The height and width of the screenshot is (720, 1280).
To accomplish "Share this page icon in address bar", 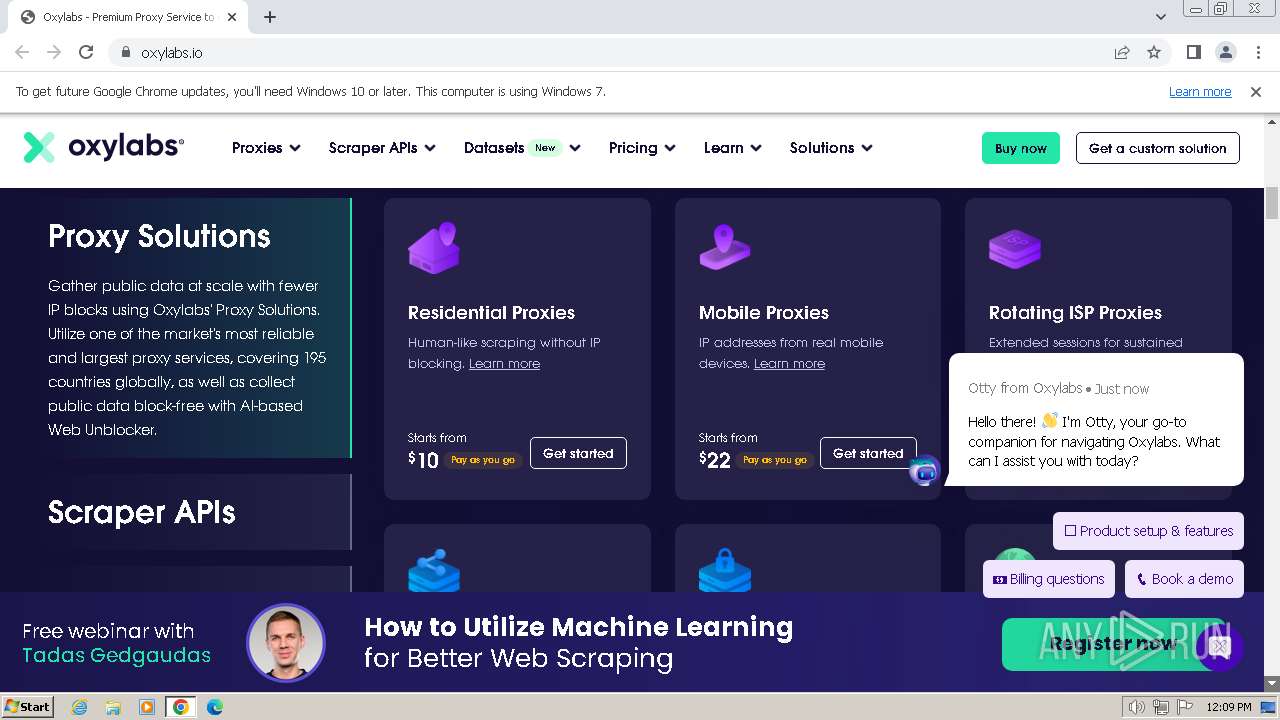I will coord(1122,52).
